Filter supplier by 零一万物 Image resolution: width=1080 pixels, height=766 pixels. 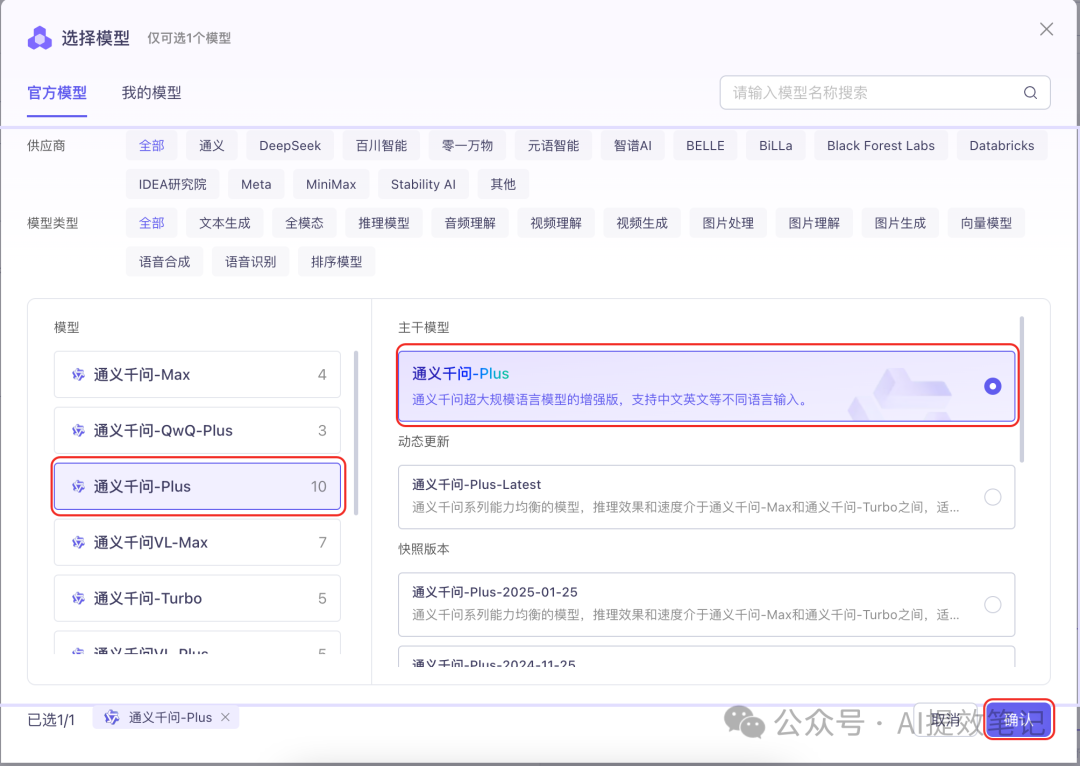467,145
